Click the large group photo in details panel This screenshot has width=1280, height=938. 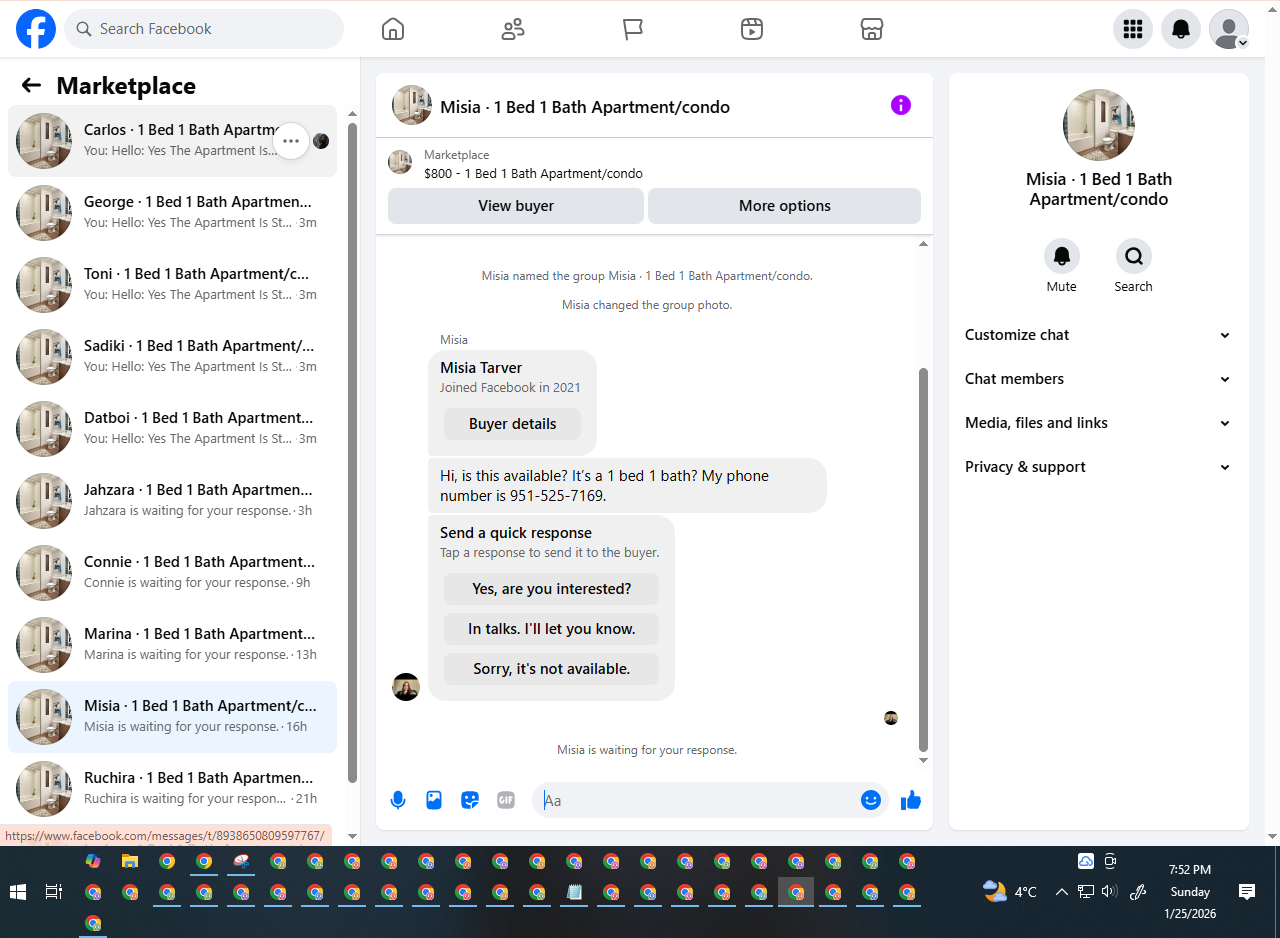click(x=1099, y=125)
